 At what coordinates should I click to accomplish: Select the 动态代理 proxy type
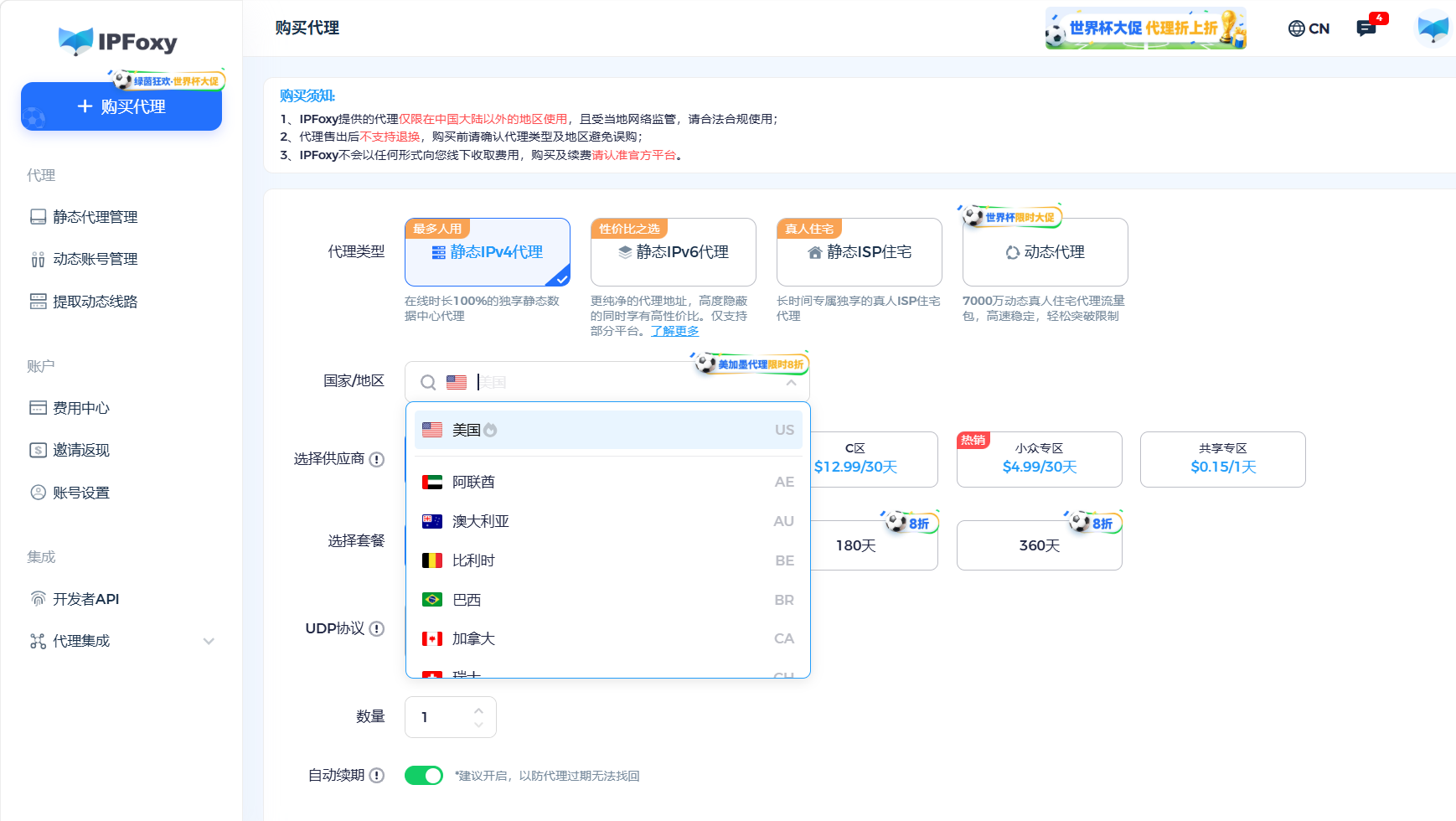(x=1046, y=252)
